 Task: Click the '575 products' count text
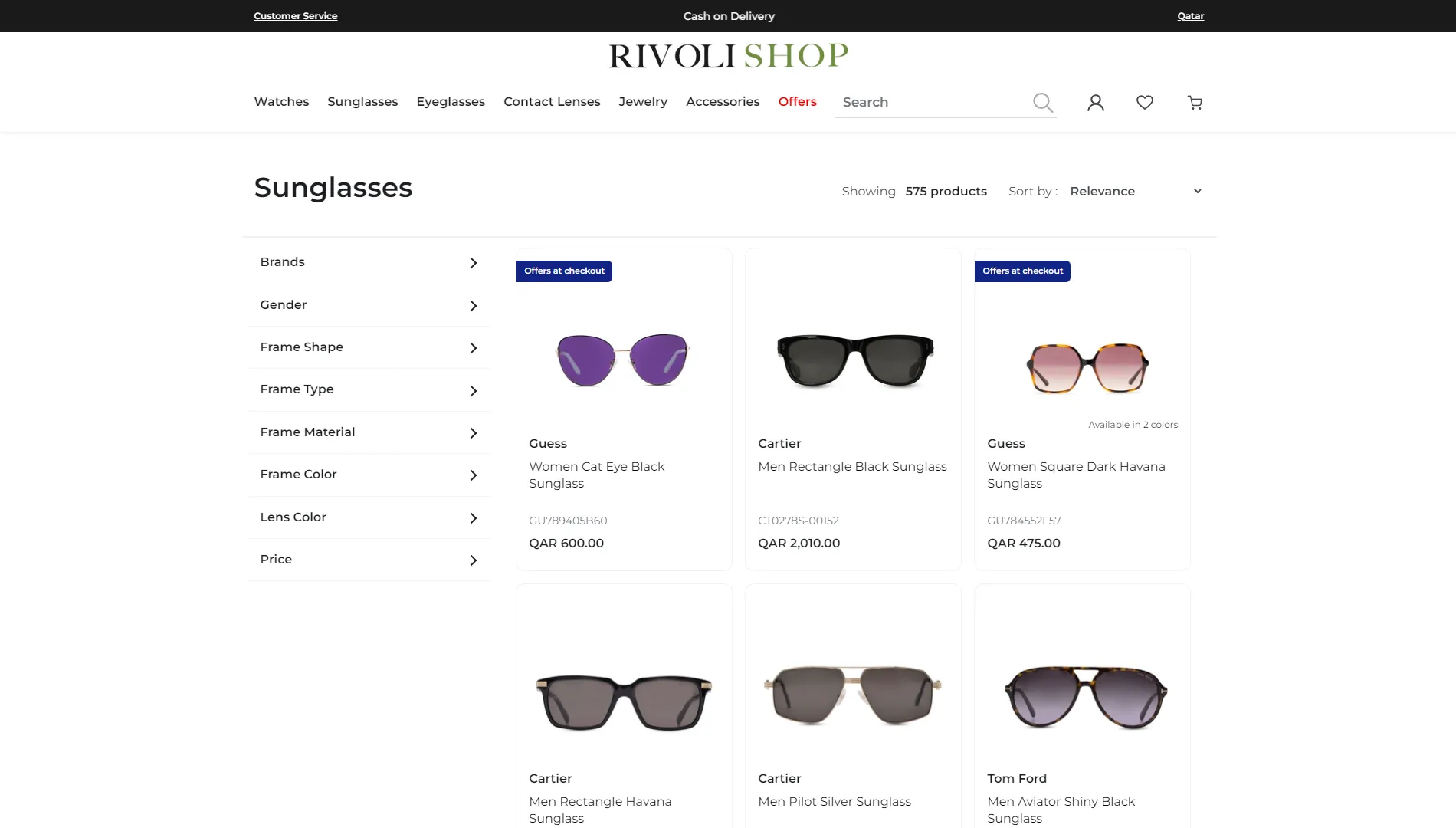[946, 192]
